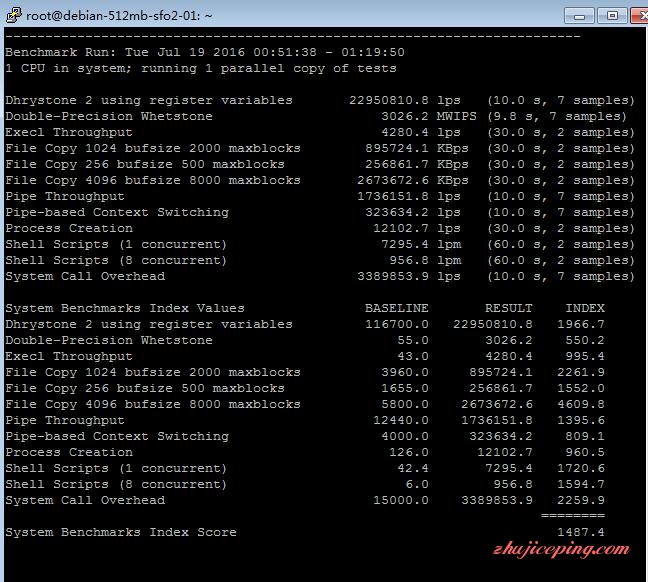This screenshot has height=582, width=648.
Task: Select baseline value '43.0' for Execl Throughput
Action: 413,356
